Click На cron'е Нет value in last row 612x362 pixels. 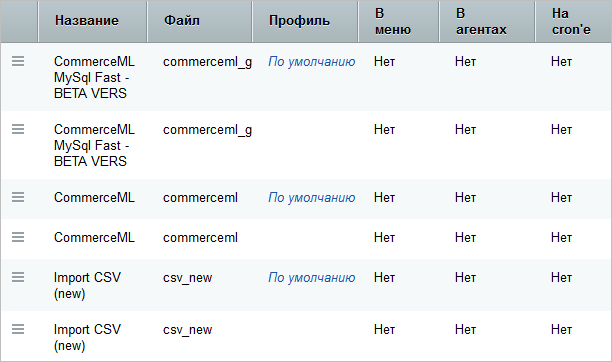point(561,330)
